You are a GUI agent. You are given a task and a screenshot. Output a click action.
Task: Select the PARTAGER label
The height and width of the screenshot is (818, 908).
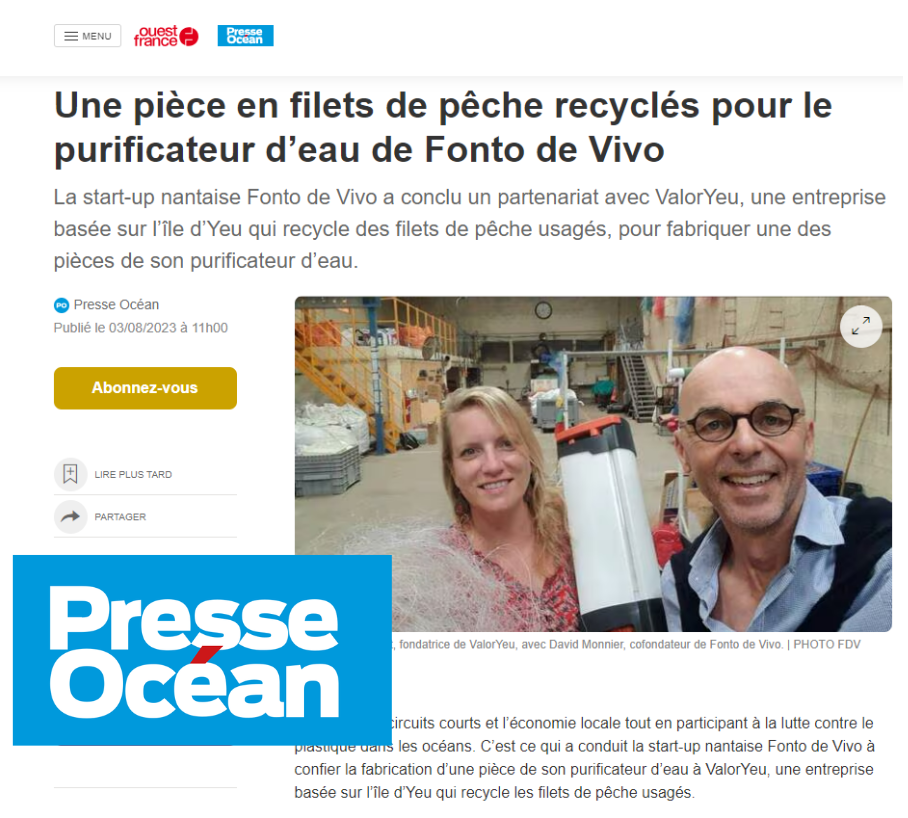point(120,517)
